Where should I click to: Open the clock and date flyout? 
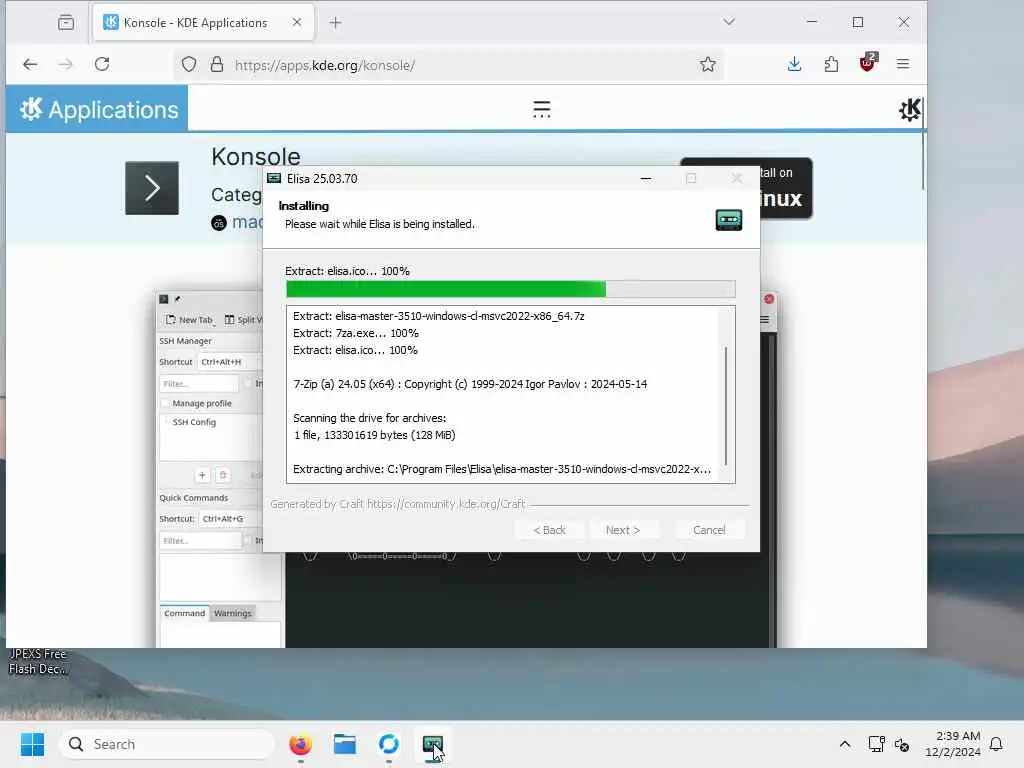[953, 744]
